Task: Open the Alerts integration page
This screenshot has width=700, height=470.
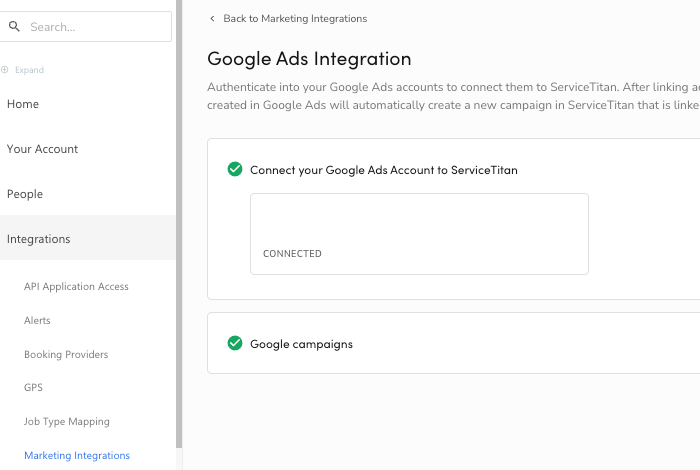Action: point(37,321)
